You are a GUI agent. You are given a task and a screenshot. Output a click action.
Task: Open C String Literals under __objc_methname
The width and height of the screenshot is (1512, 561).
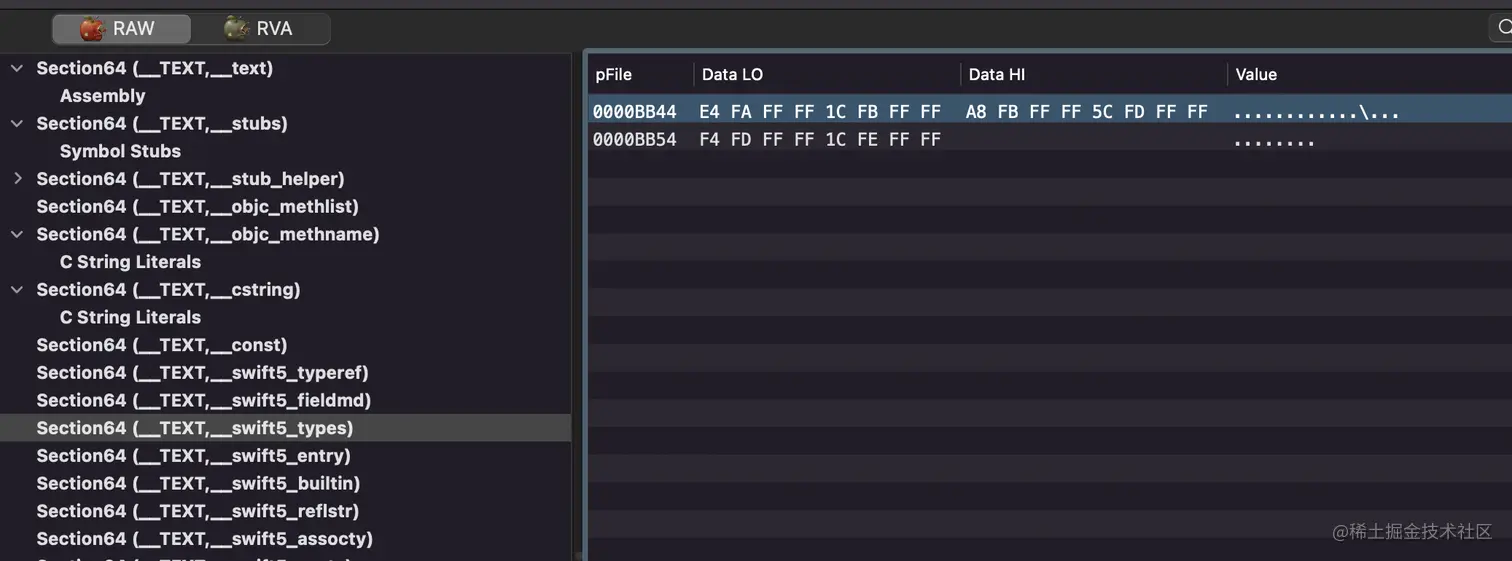[130, 262]
